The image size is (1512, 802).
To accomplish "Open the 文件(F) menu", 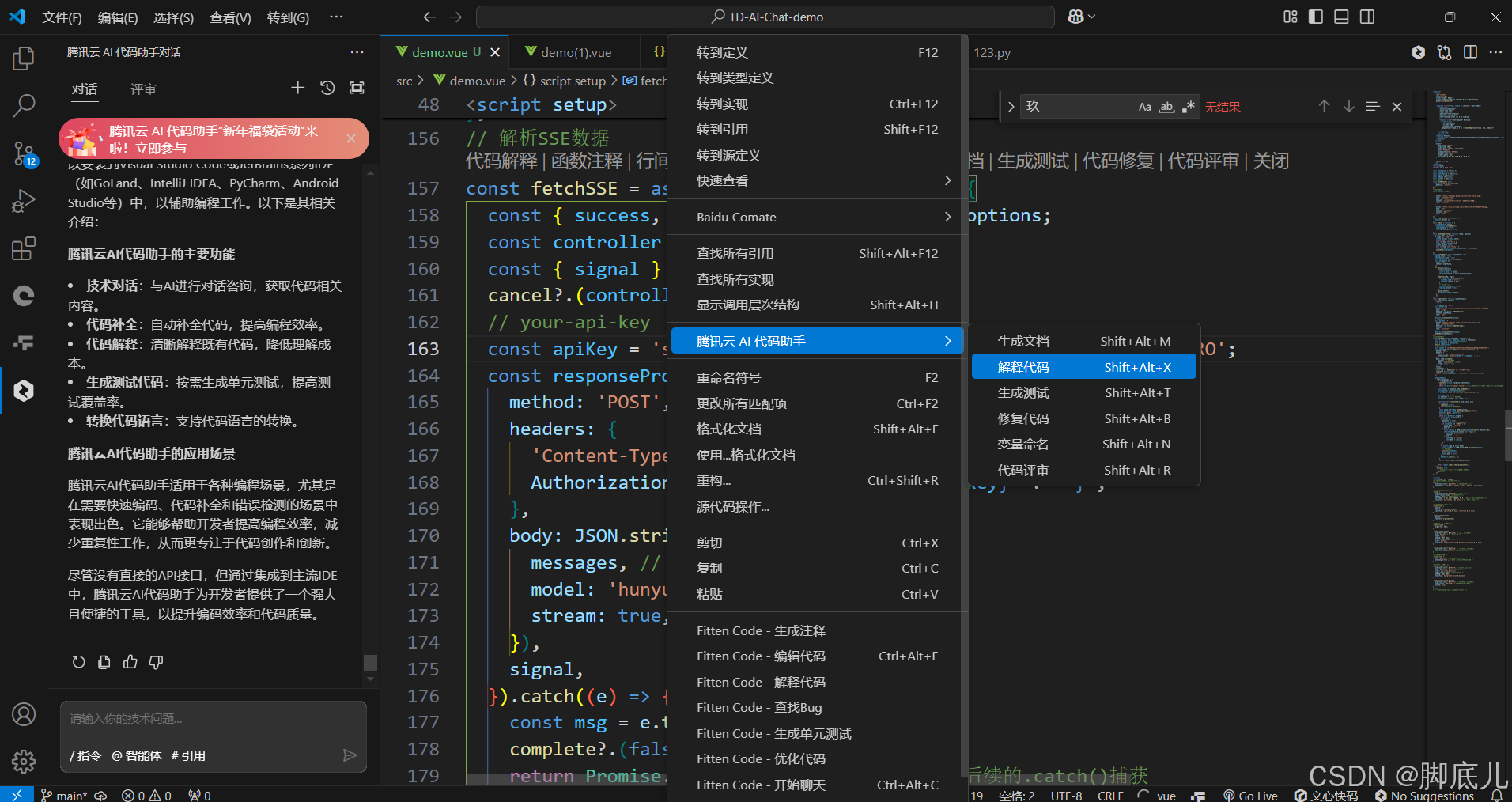I will click(62, 17).
